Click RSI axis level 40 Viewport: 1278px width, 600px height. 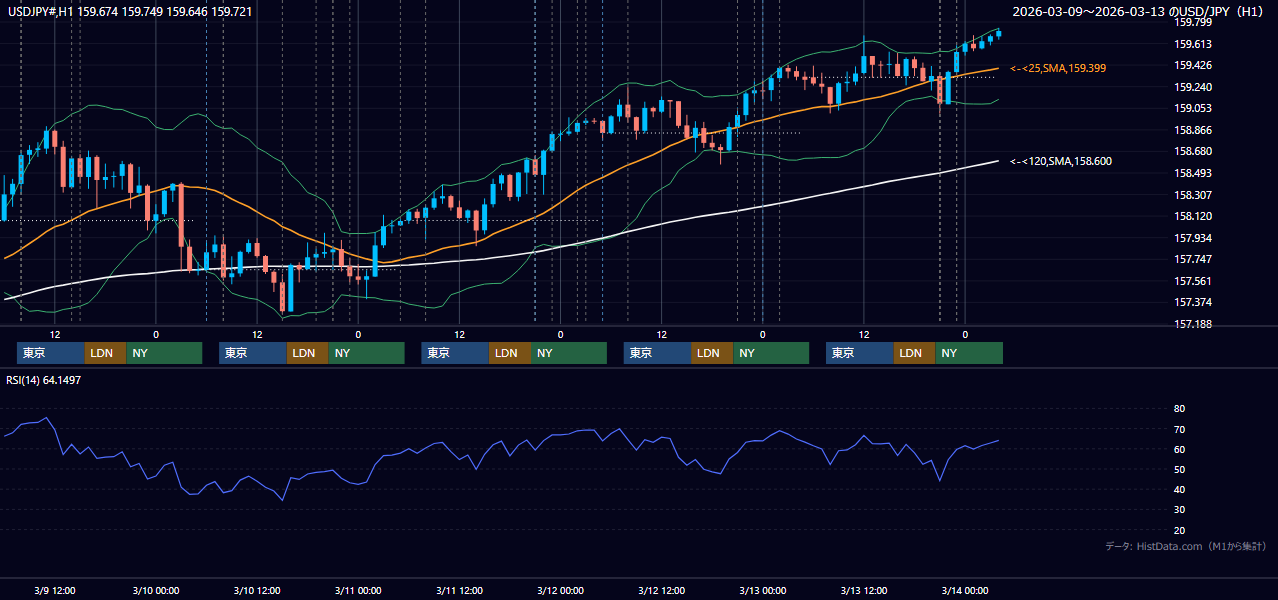pos(1179,489)
